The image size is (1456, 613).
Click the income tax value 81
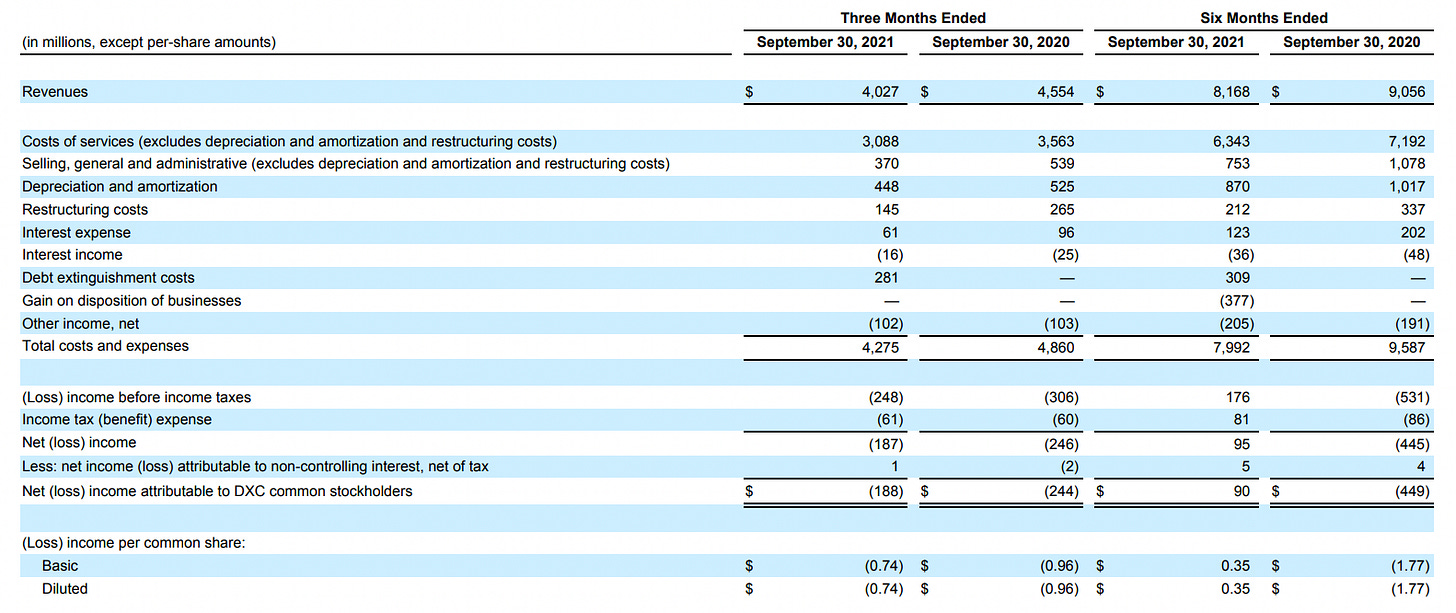[x=1240, y=420]
